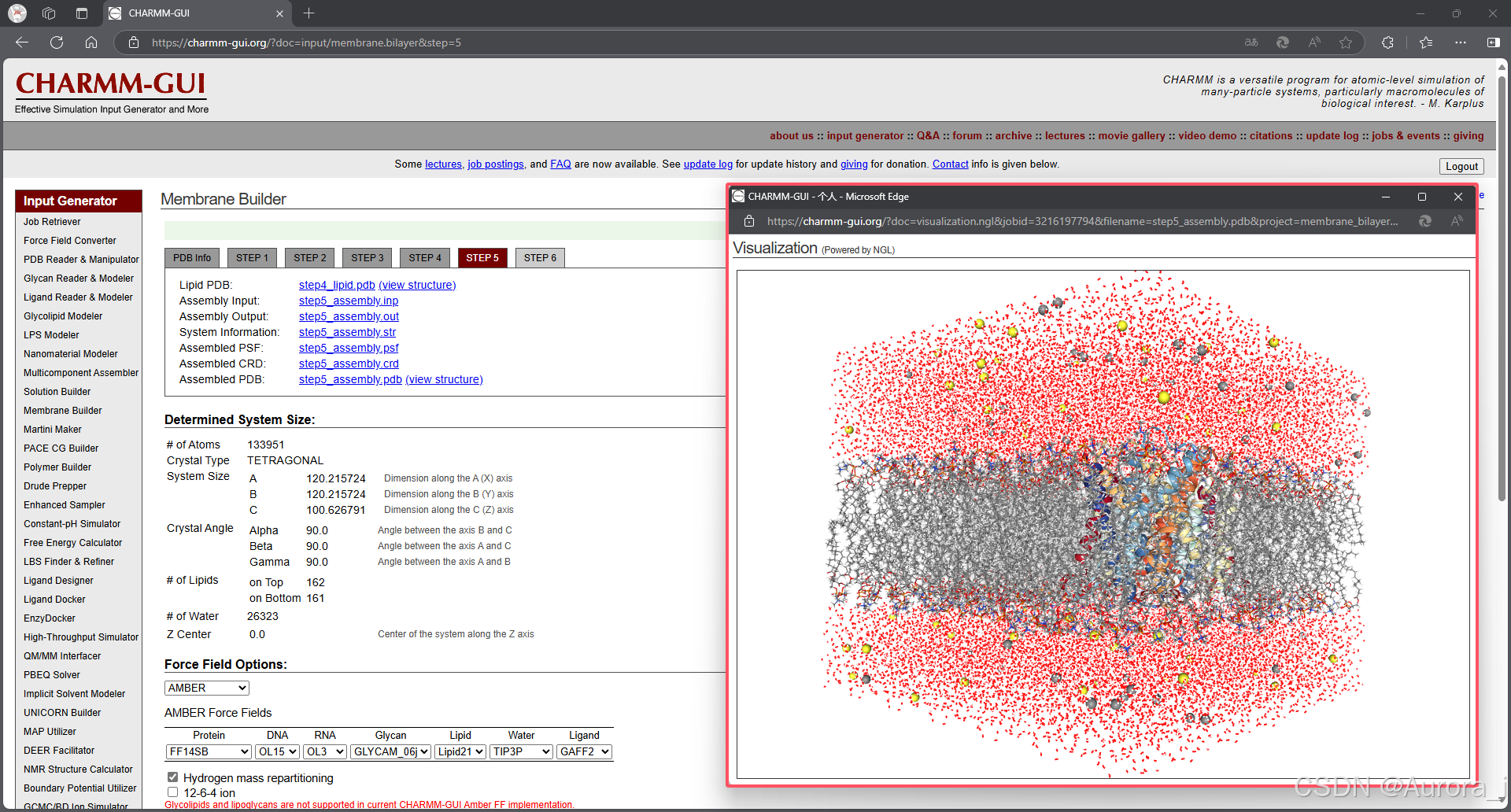Image resolution: width=1511 pixels, height=812 pixels.
Task: Open the step5_assembly.psf link
Action: coord(349,348)
